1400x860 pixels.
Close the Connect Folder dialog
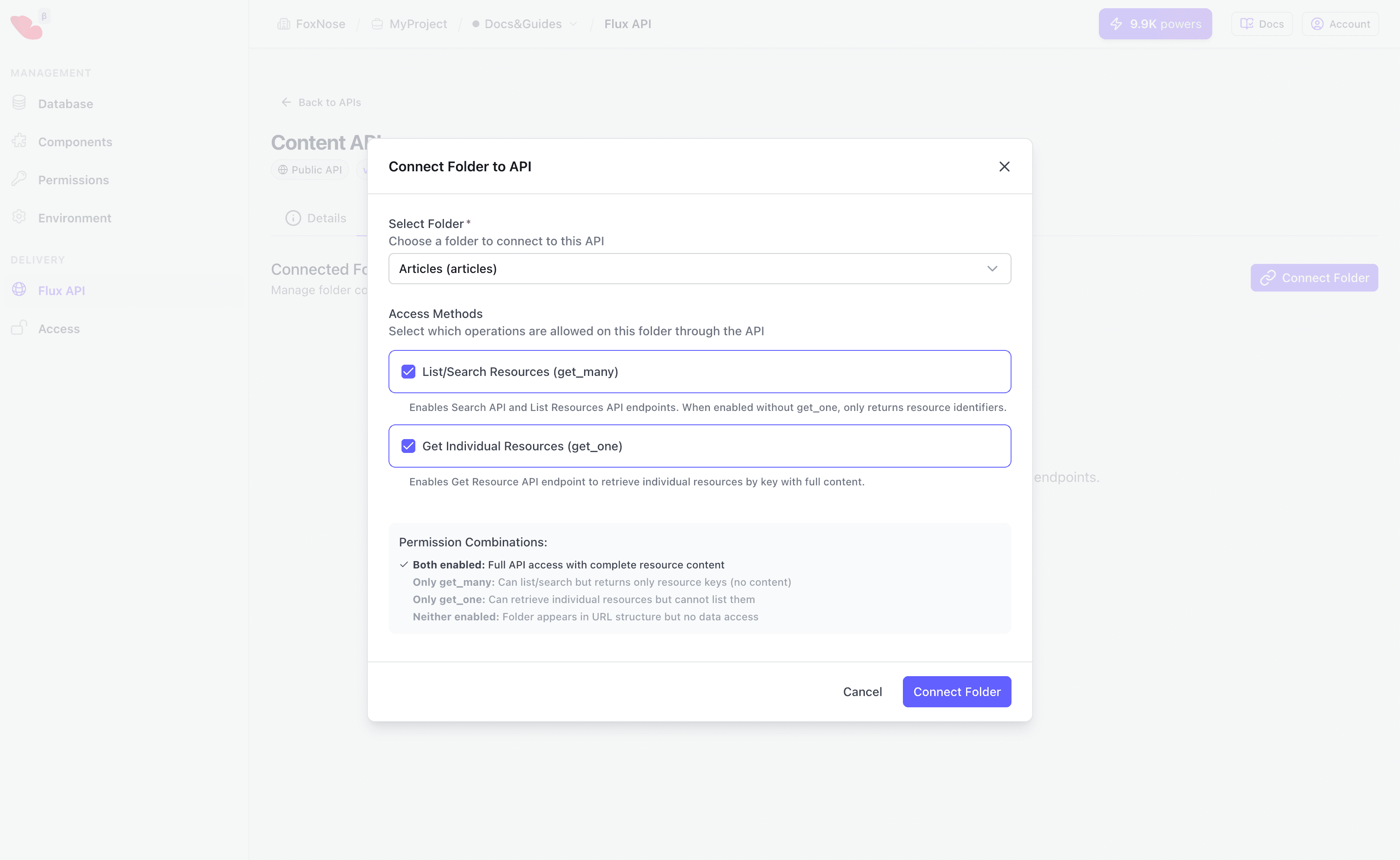click(x=1004, y=167)
